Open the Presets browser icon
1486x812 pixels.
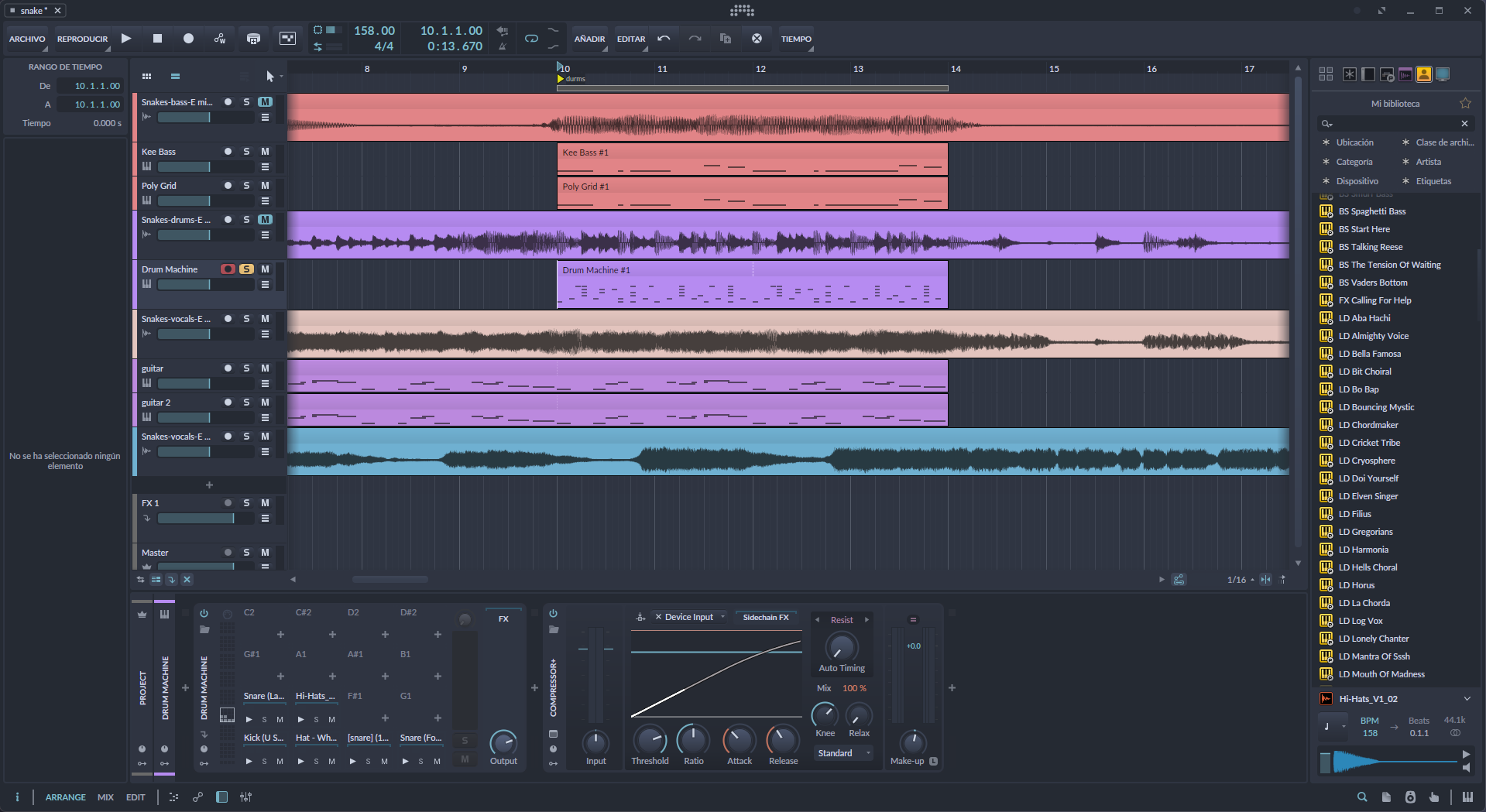pos(1387,74)
